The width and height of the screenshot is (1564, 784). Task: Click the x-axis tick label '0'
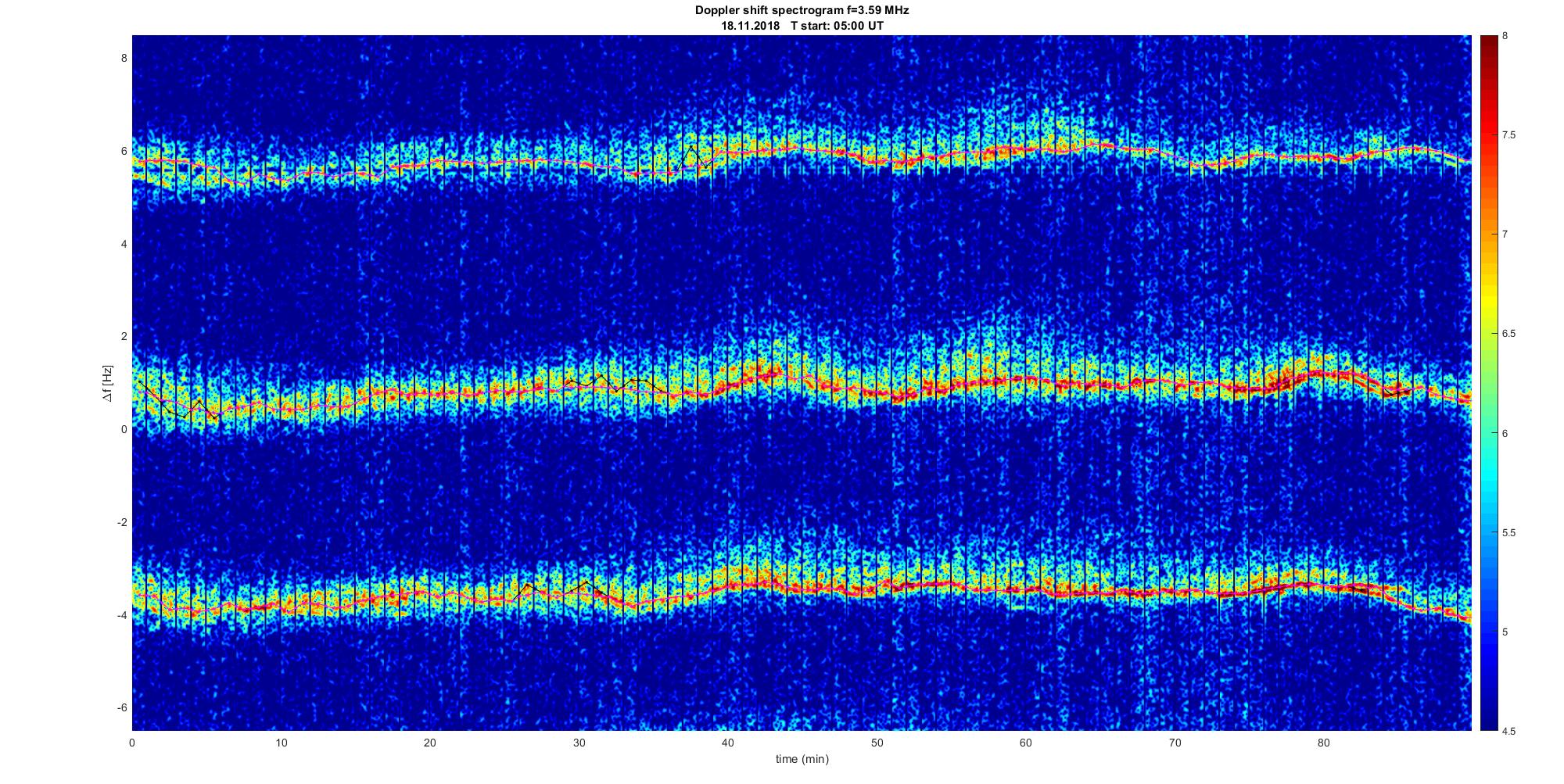(x=132, y=743)
